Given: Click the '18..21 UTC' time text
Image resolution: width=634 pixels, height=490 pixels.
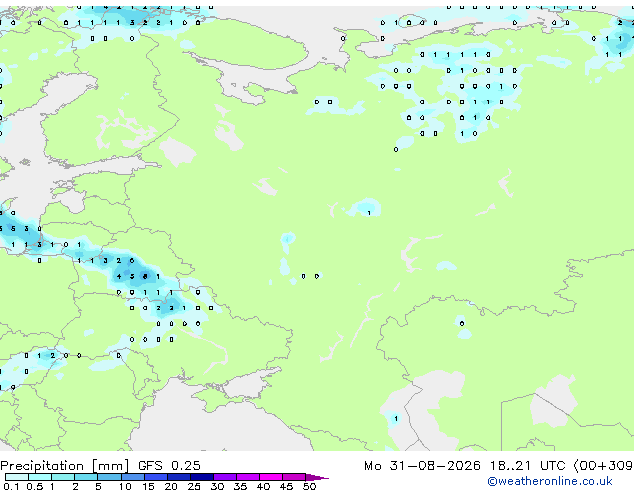Looking at the screenshot, I should [x=527, y=466].
